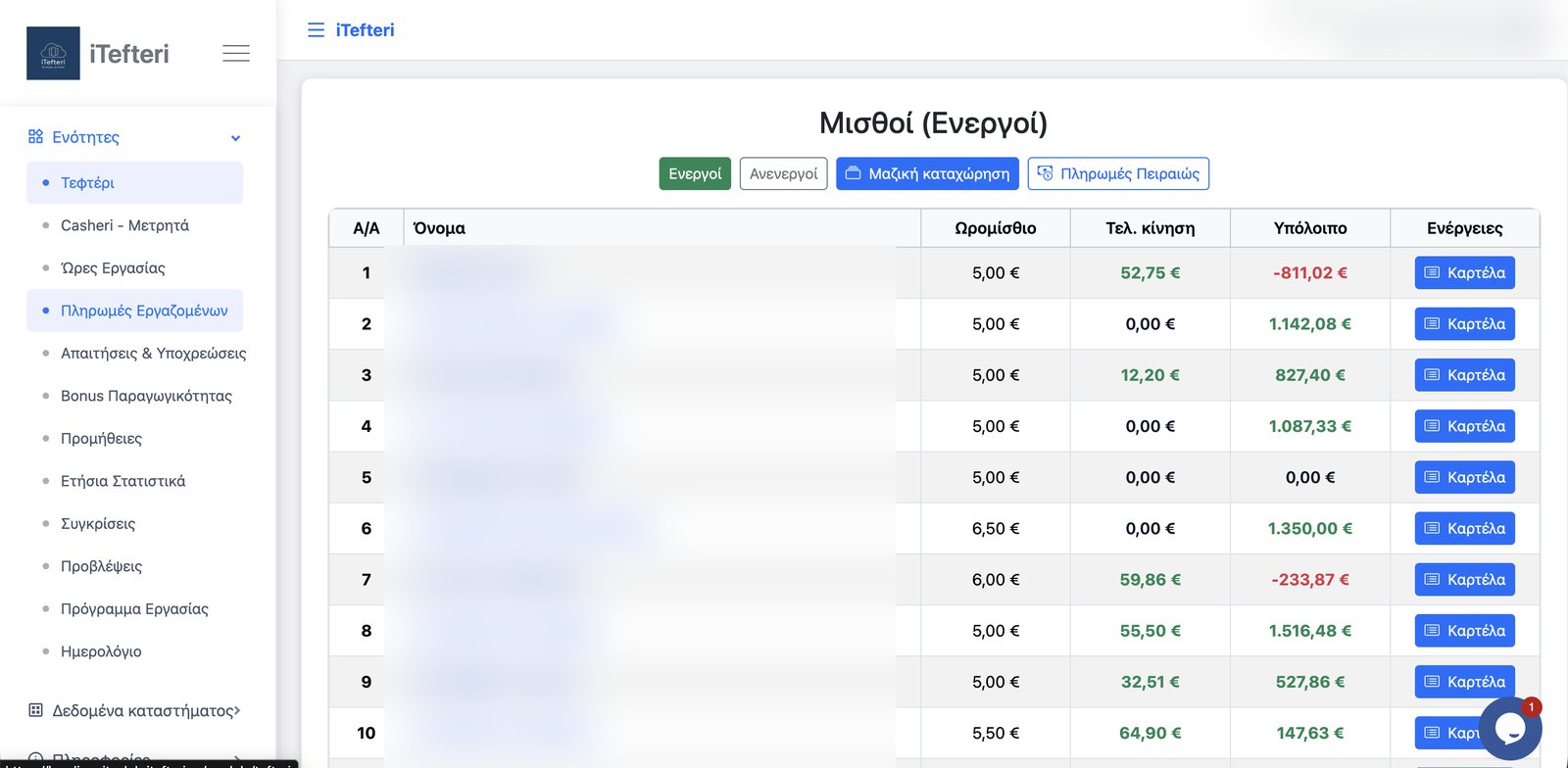Click balance 1.087,33 €
The width and height of the screenshot is (1568, 768).
tap(1310, 426)
